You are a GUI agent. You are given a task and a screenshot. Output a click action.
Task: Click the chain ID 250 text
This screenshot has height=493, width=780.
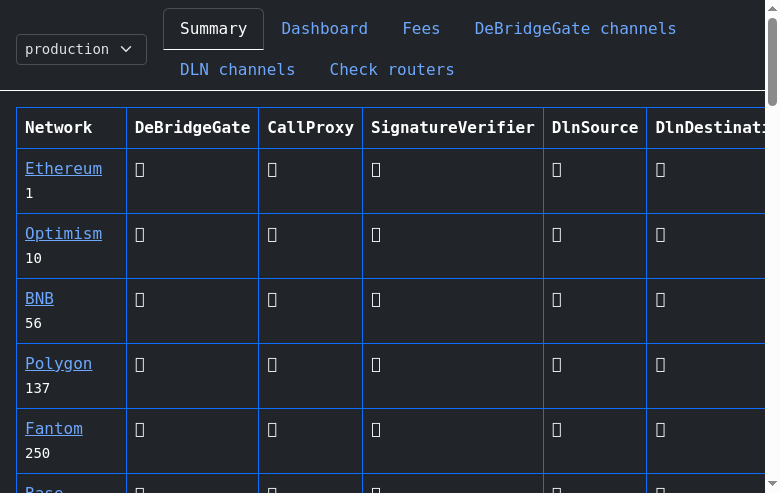coord(37,454)
